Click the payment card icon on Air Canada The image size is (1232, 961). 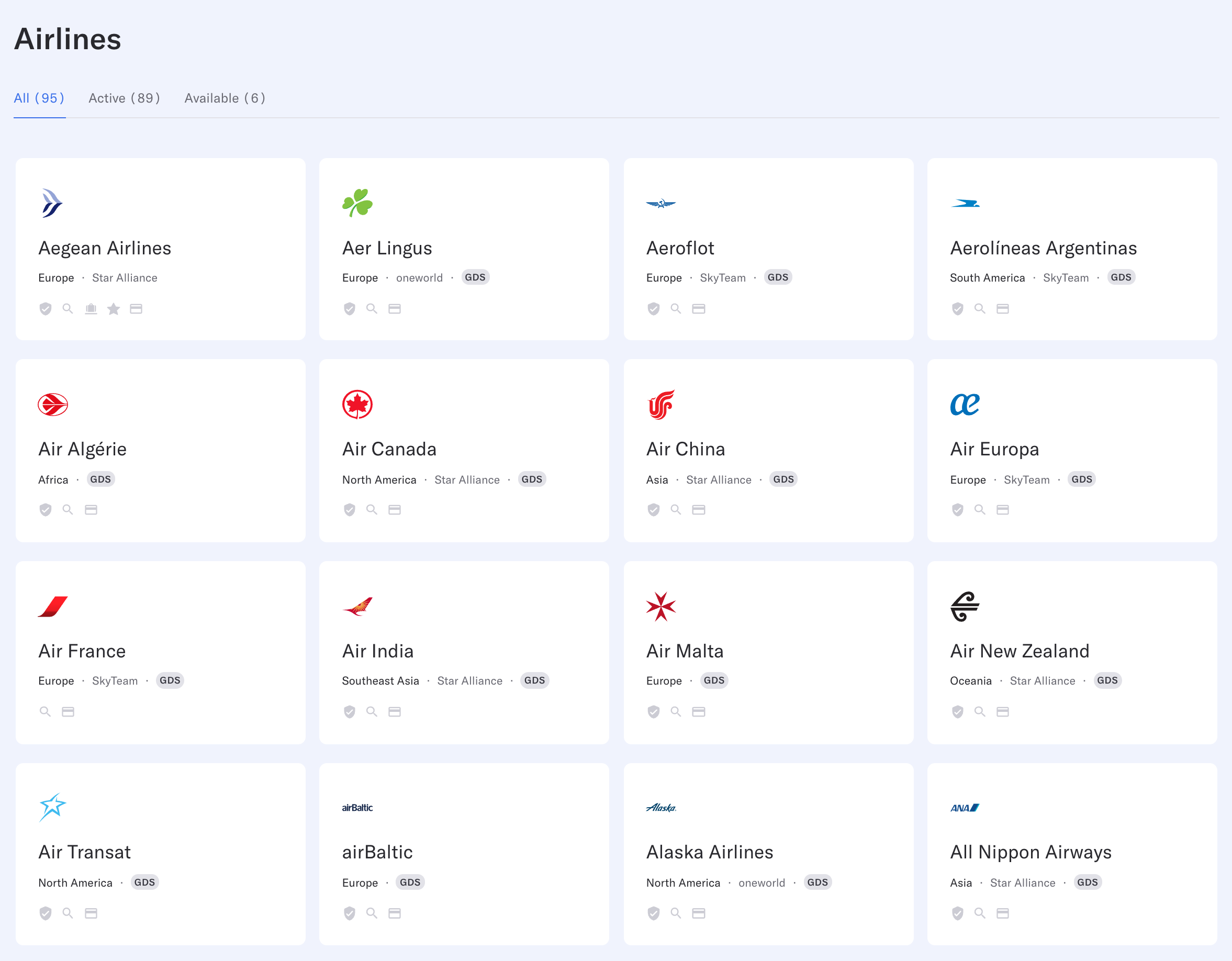click(x=394, y=510)
